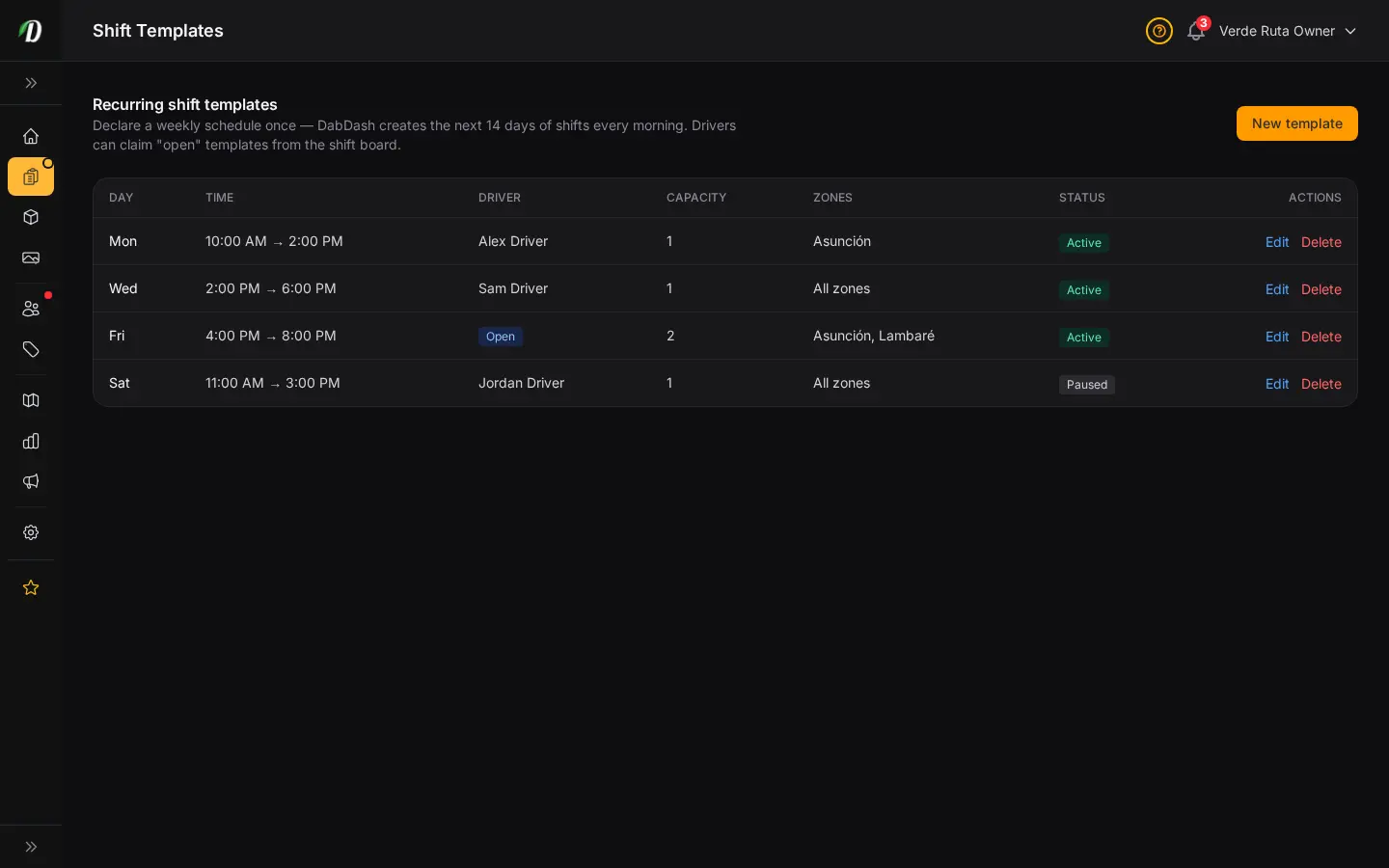Click the 4:00 PM → 8:00 PM time
Viewport: 1389px width, 868px height.
[x=271, y=336]
